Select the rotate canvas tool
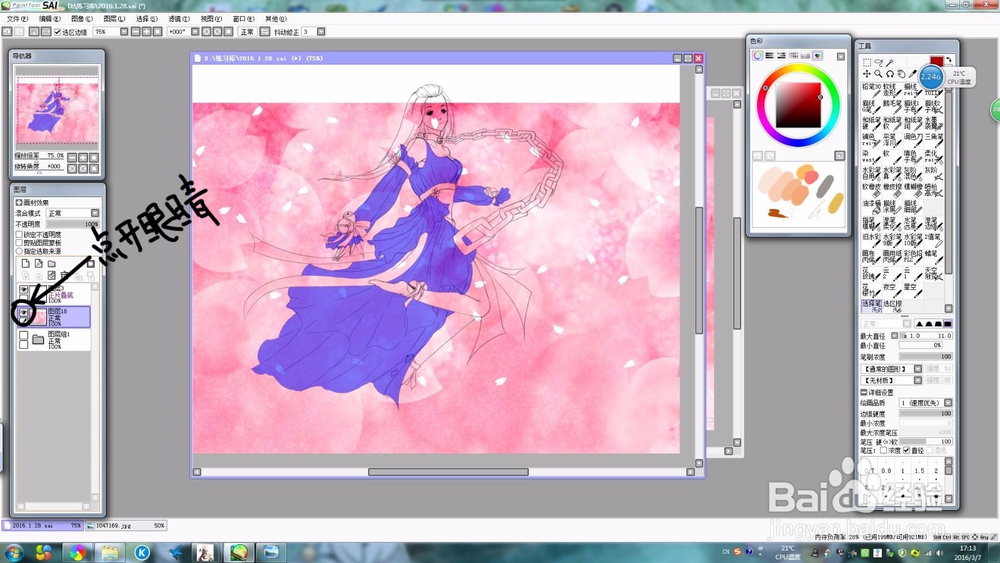The height and width of the screenshot is (563, 1000). 890,73
